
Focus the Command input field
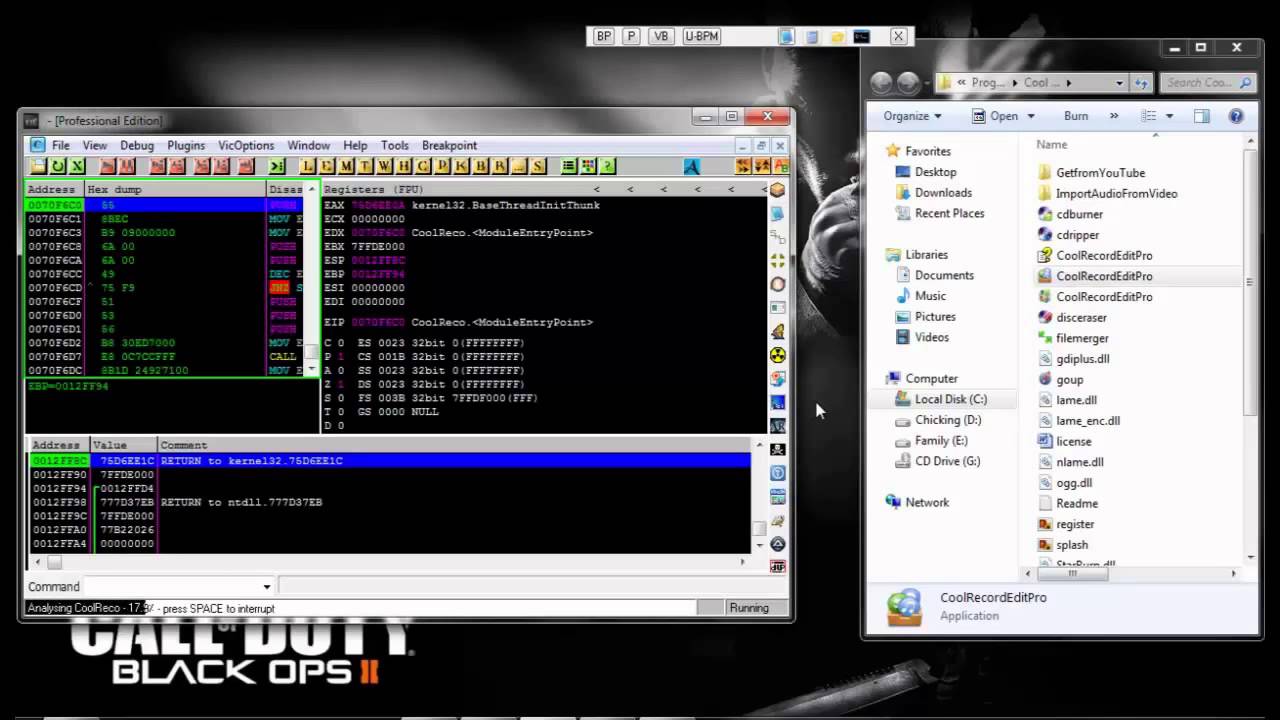pos(171,587)
